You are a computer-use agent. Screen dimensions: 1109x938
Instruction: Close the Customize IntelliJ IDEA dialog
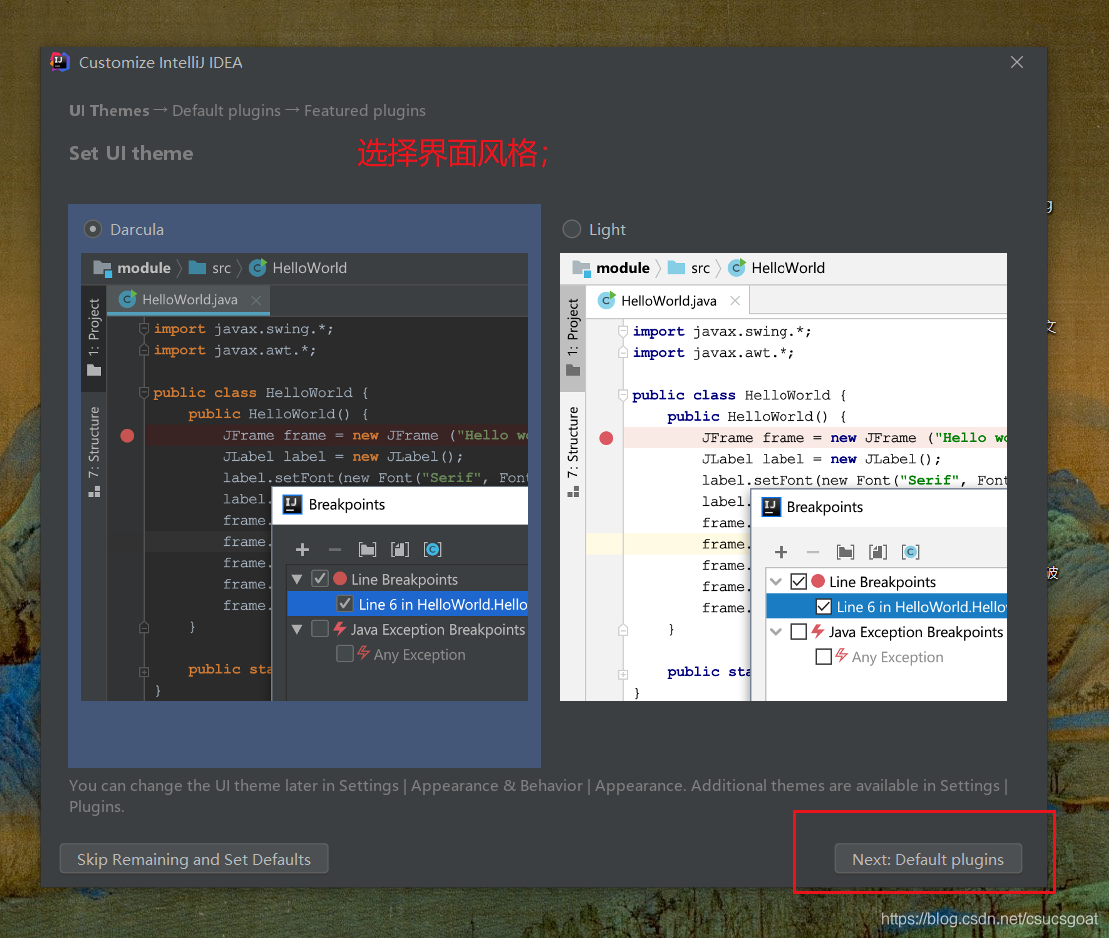[x=1017, y=62]
